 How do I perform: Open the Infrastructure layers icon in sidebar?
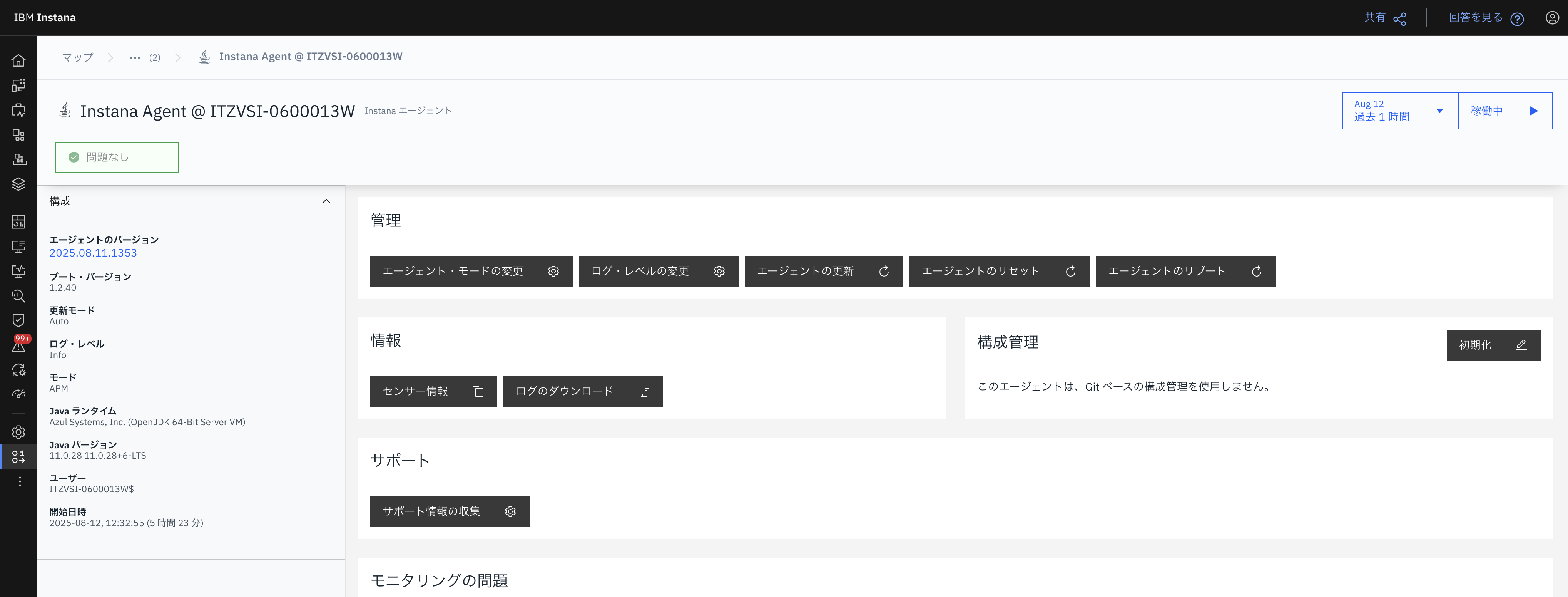click(18, 184)
